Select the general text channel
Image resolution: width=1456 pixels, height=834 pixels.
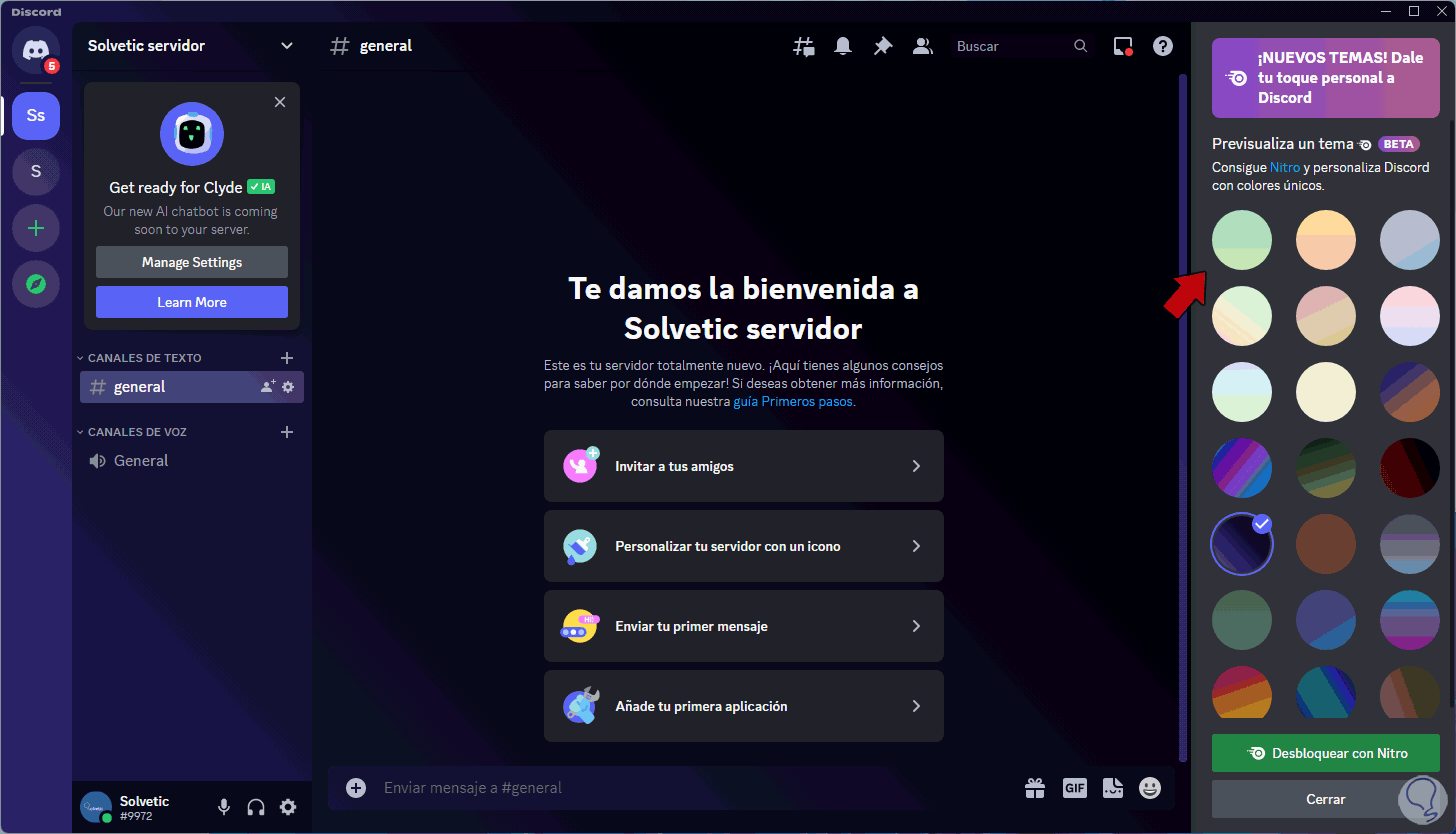(x=192, y=387)
